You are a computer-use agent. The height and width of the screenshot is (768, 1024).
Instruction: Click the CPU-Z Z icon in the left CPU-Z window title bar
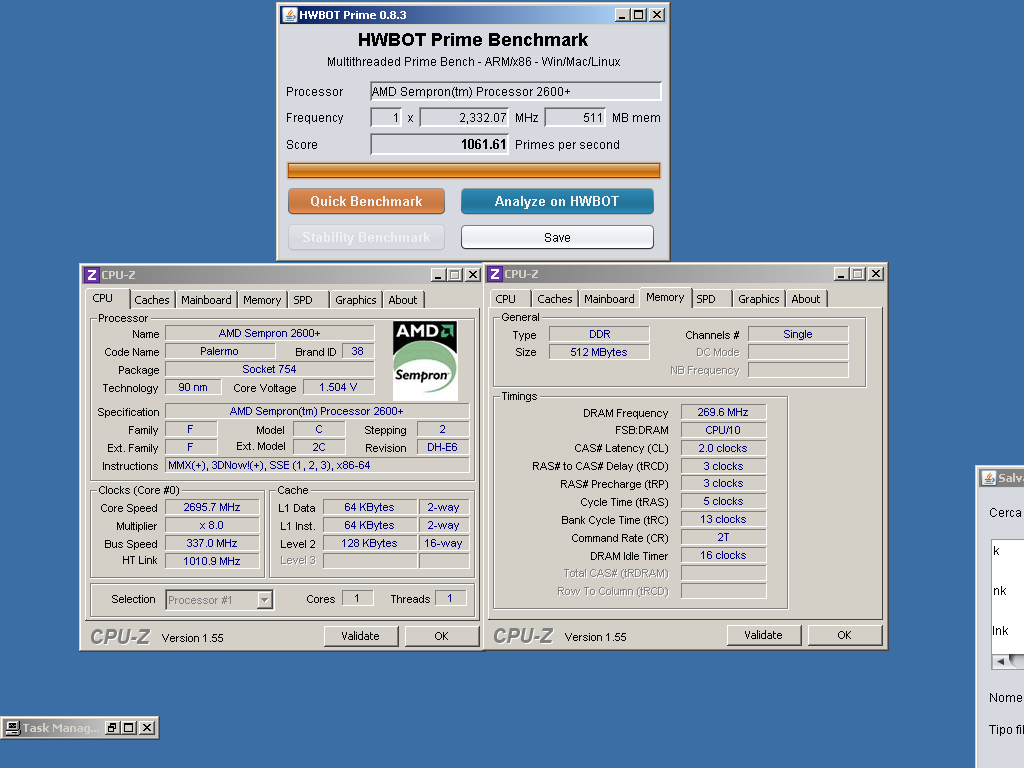91,275
